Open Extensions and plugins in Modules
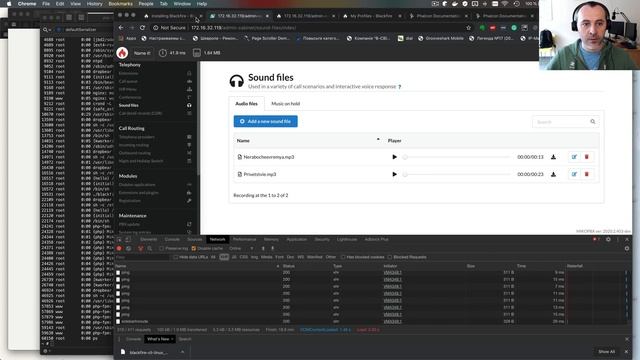Screen dimensions: 640x360 [x=139, y=193]
